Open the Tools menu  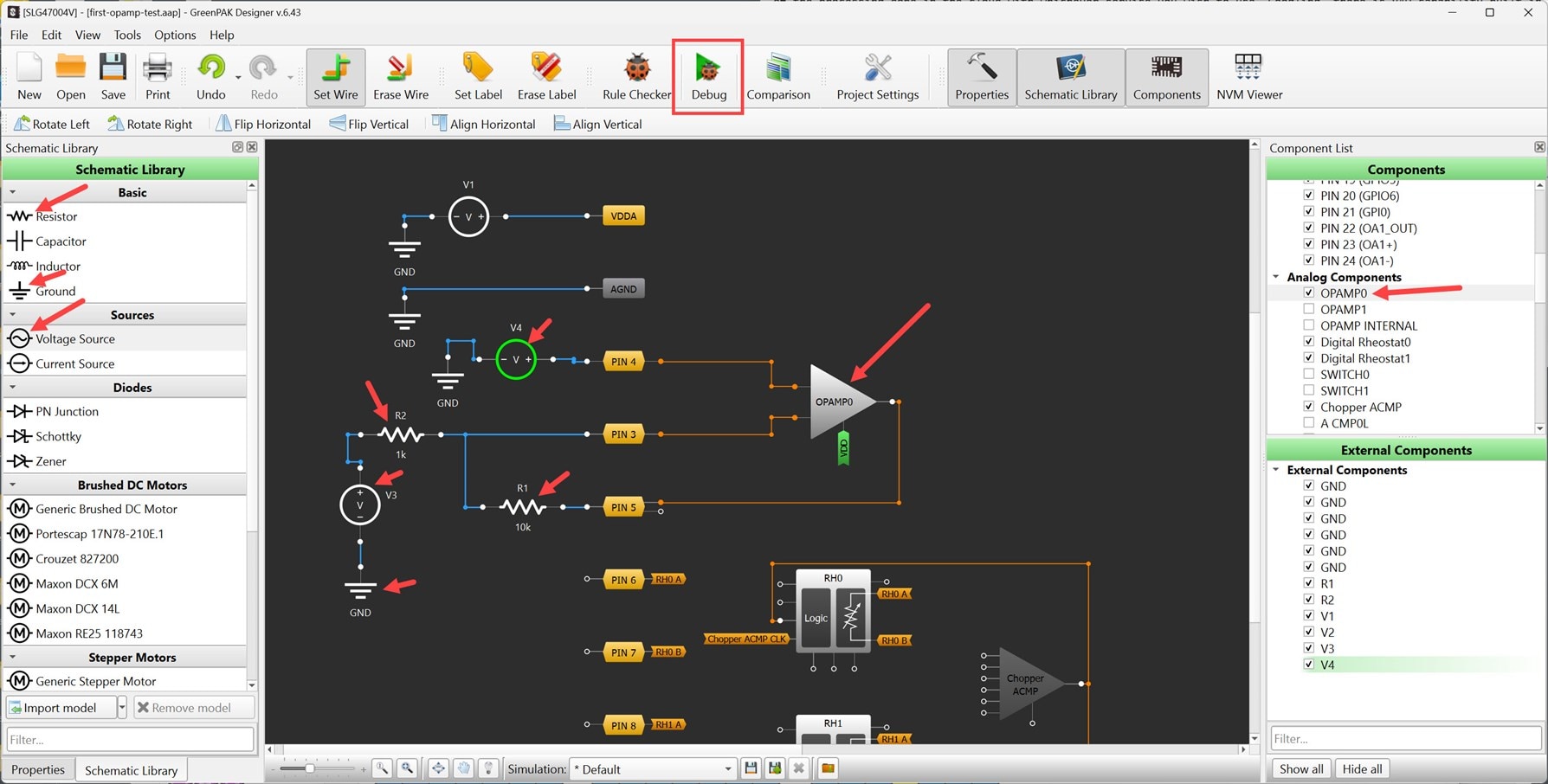[x=127, y=35]
